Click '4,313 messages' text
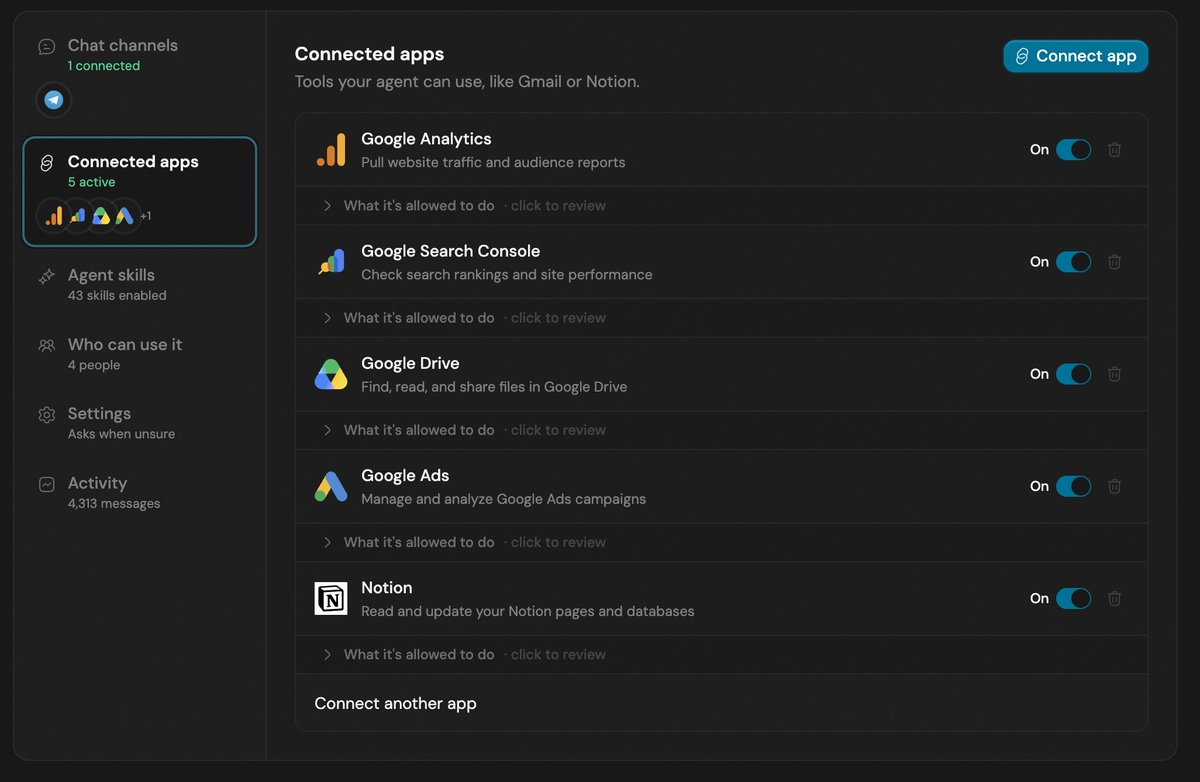This screenshot has width=1200, height=782. point(114,503)
